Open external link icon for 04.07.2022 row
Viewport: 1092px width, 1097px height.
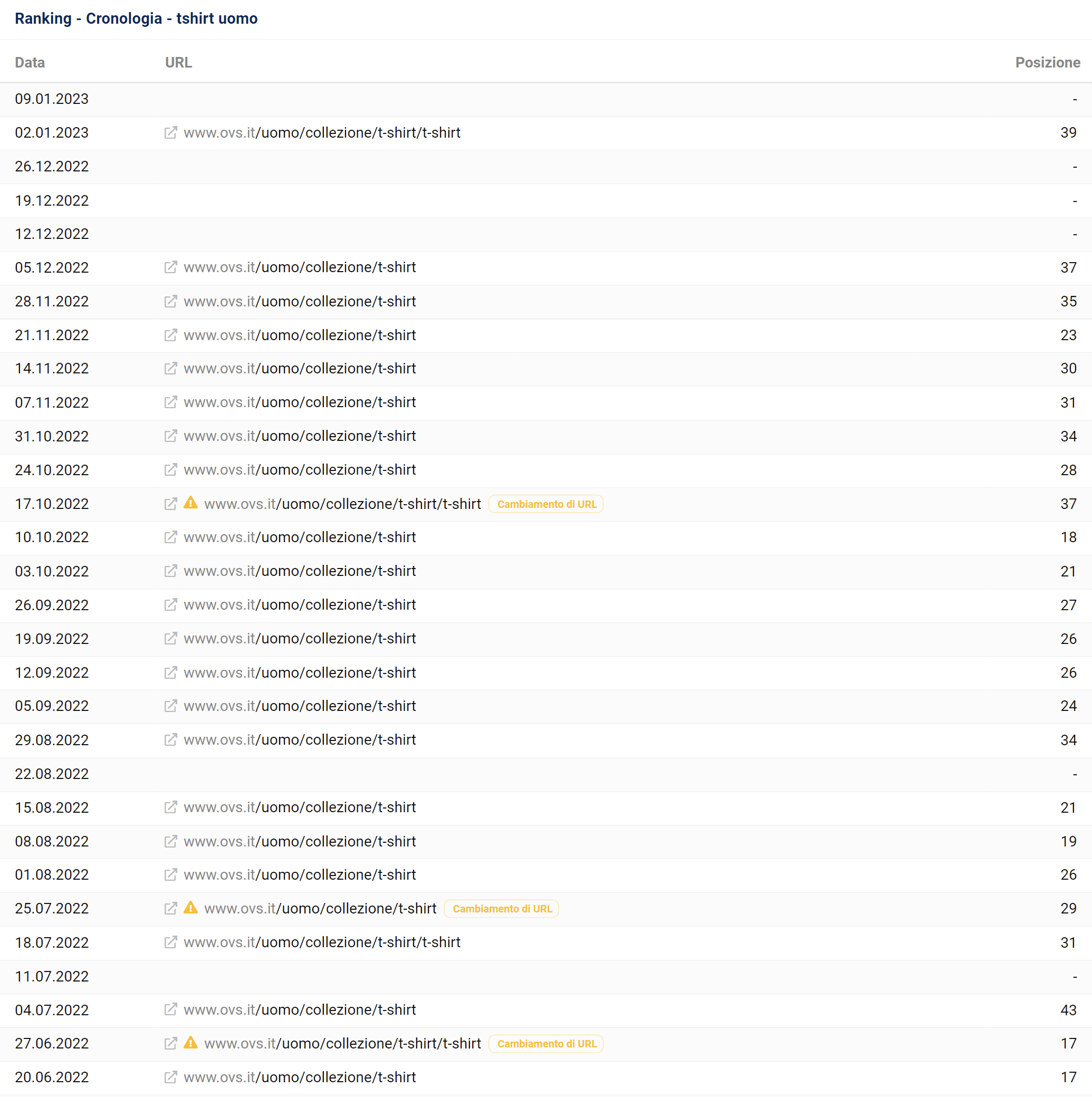coord(170,1009)
